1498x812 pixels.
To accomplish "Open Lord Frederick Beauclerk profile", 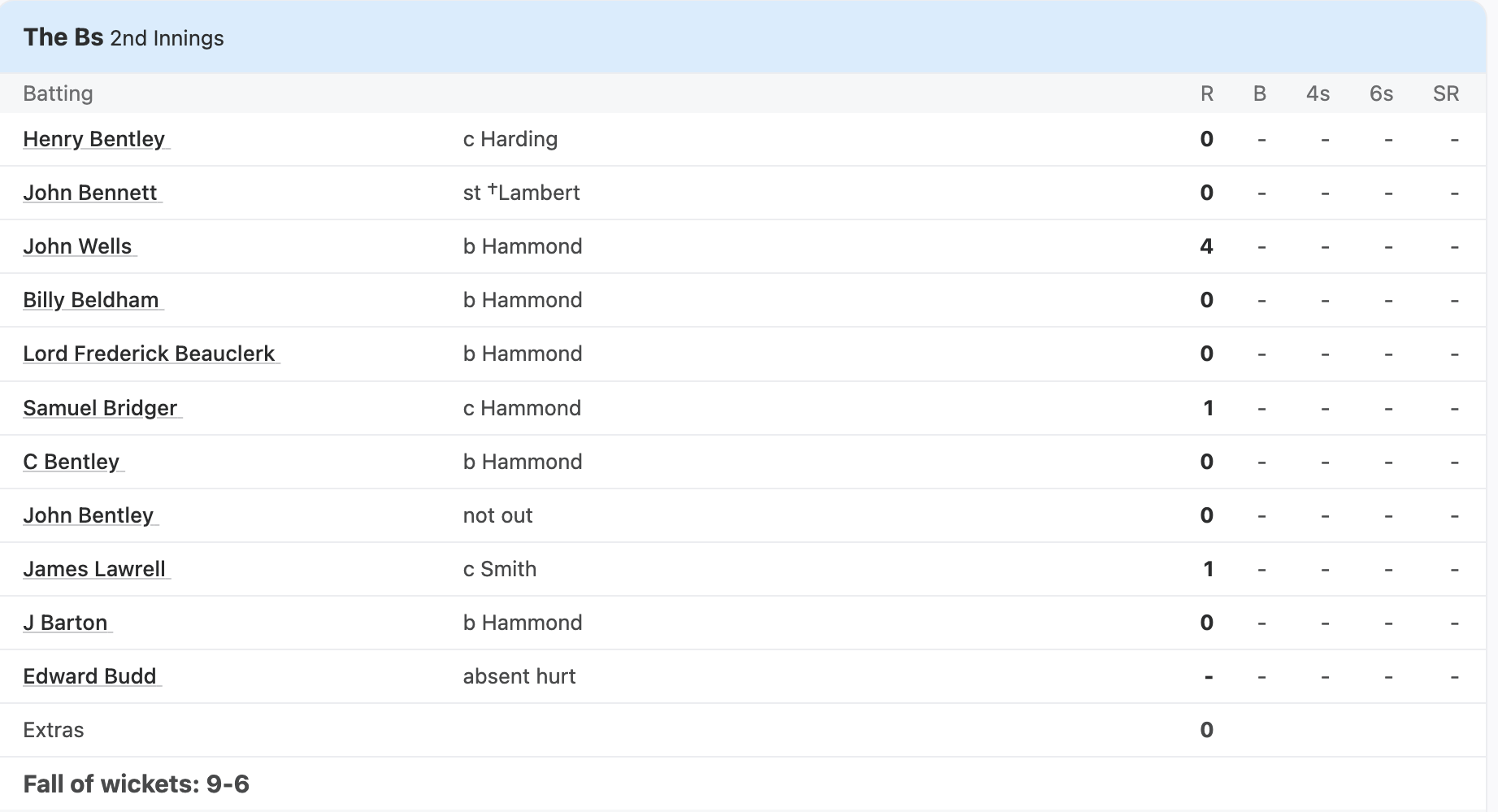I will [150, 354].
